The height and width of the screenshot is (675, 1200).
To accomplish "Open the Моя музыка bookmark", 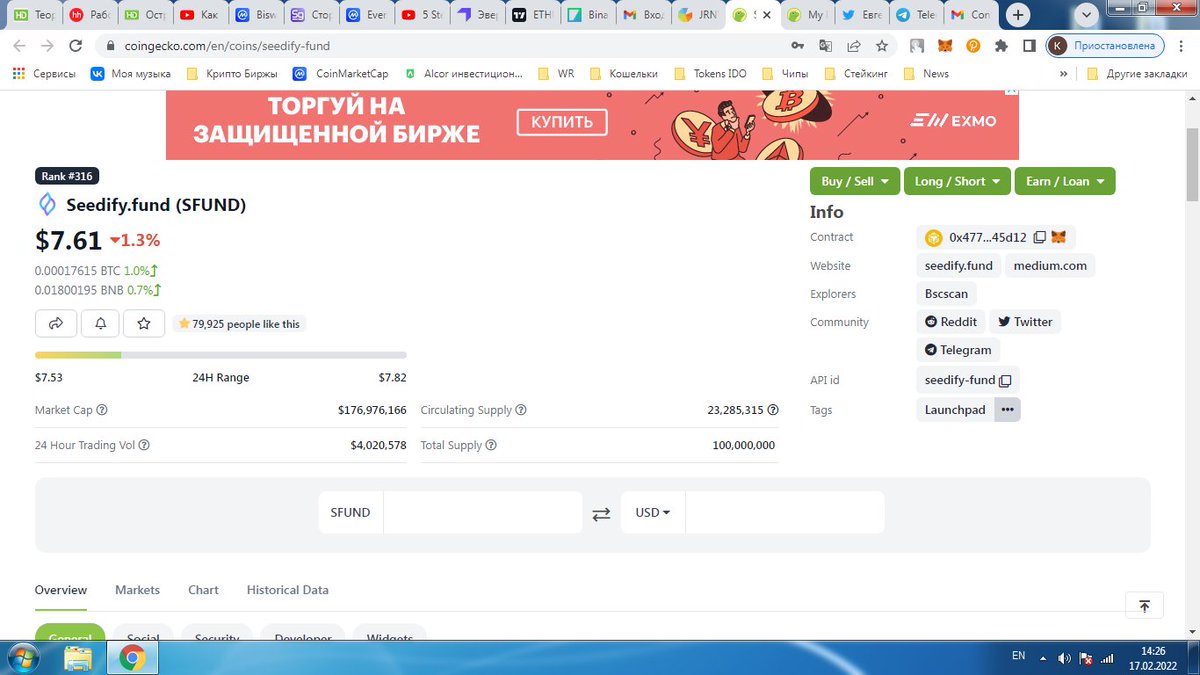I will 131,74.
